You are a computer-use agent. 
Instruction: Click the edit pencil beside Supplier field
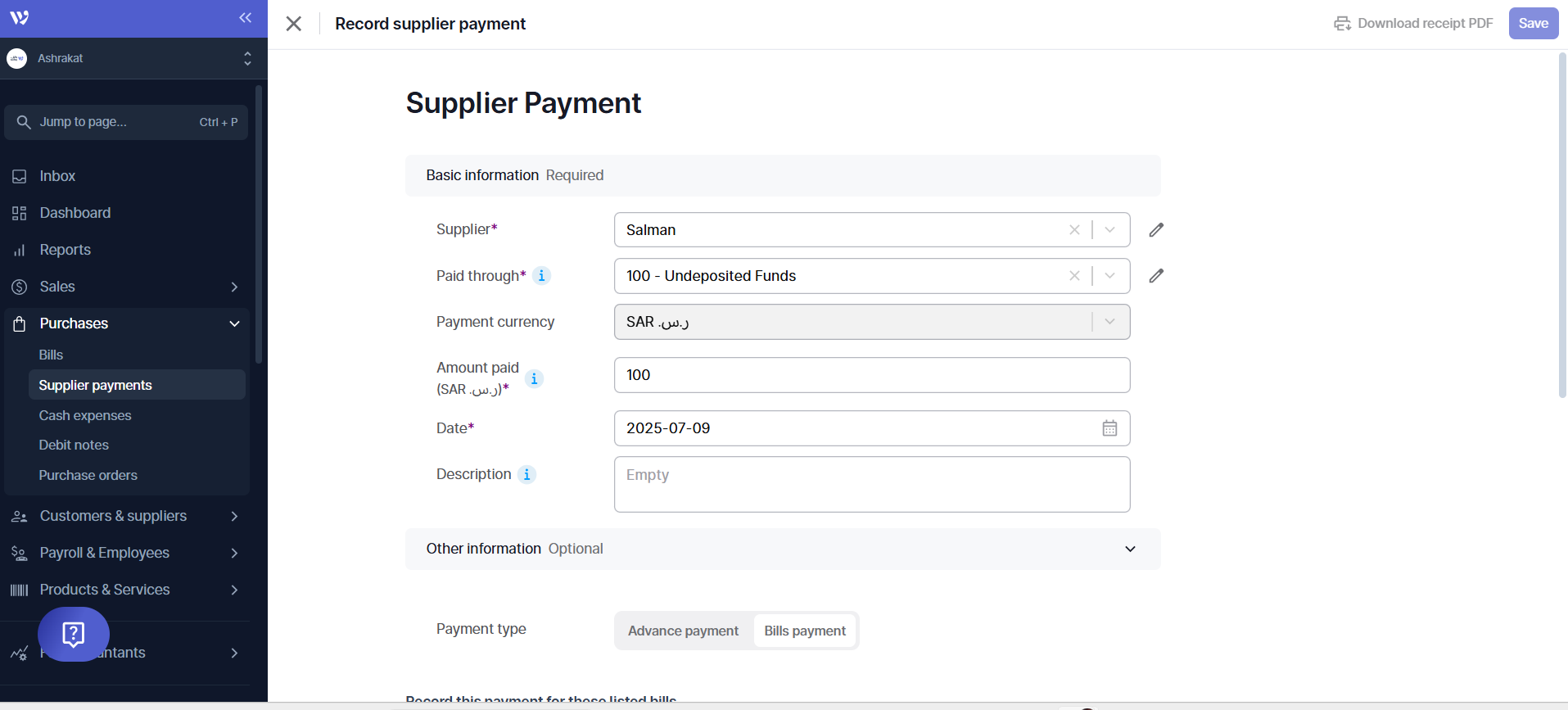pos(1155,230)
